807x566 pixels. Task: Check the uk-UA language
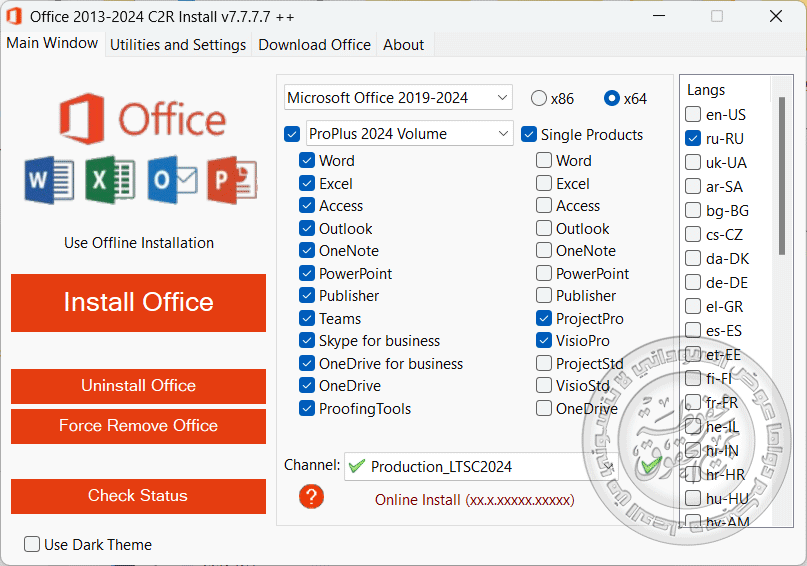point(693,163)
